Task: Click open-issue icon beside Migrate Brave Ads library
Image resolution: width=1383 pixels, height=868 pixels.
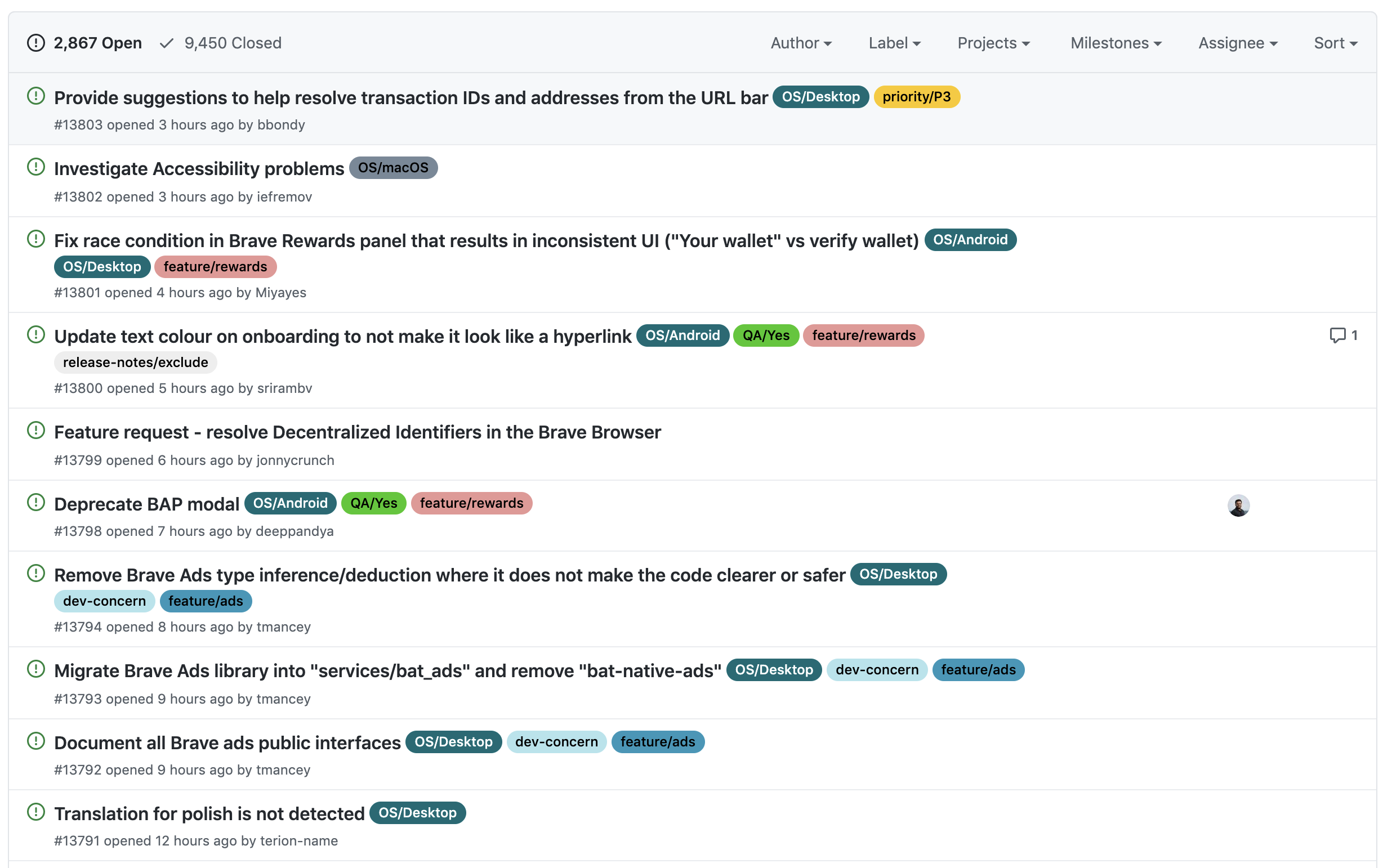Action: pyautogui.click(x=35, y=669)
